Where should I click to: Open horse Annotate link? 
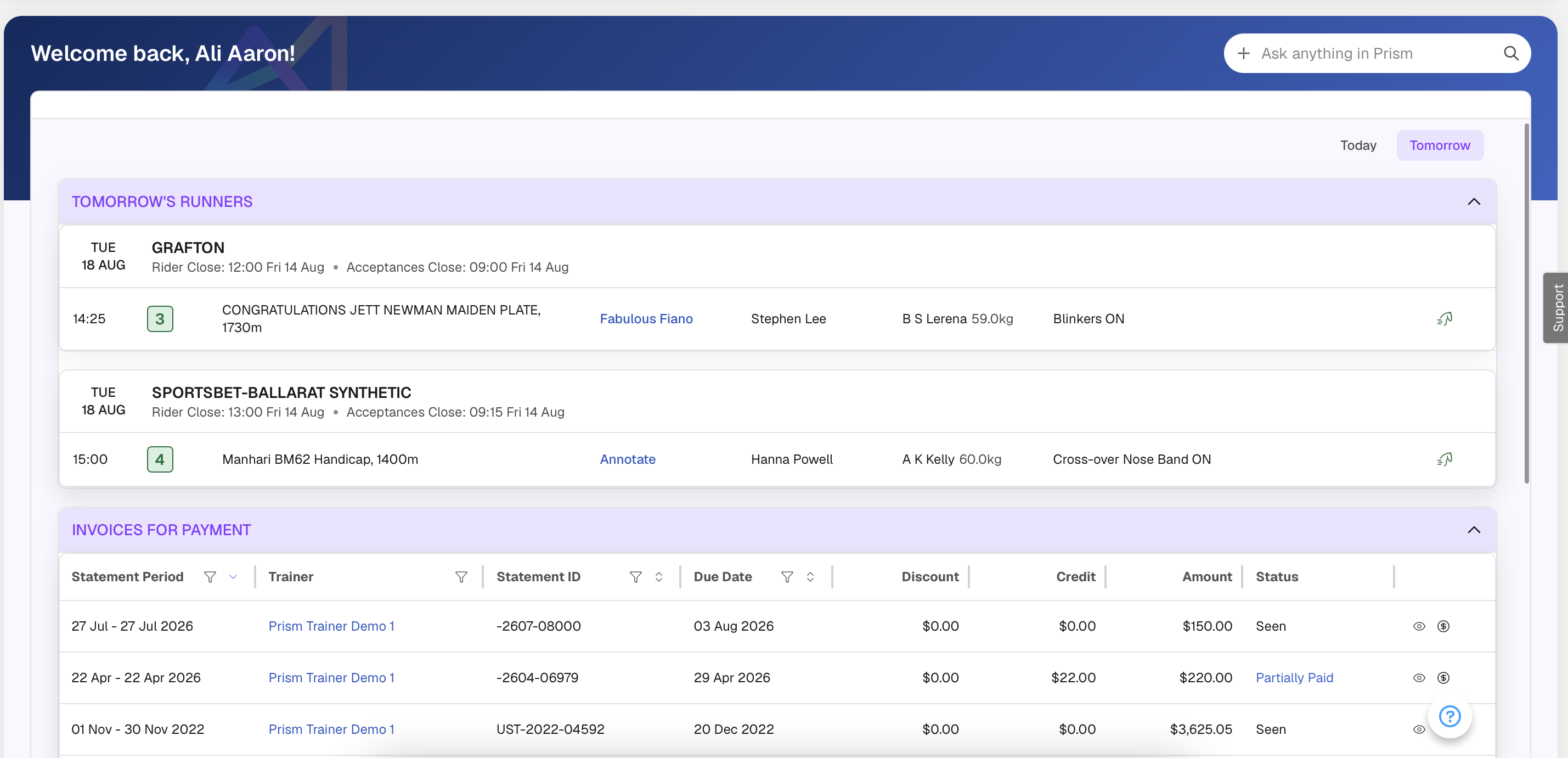coord(628,459)
